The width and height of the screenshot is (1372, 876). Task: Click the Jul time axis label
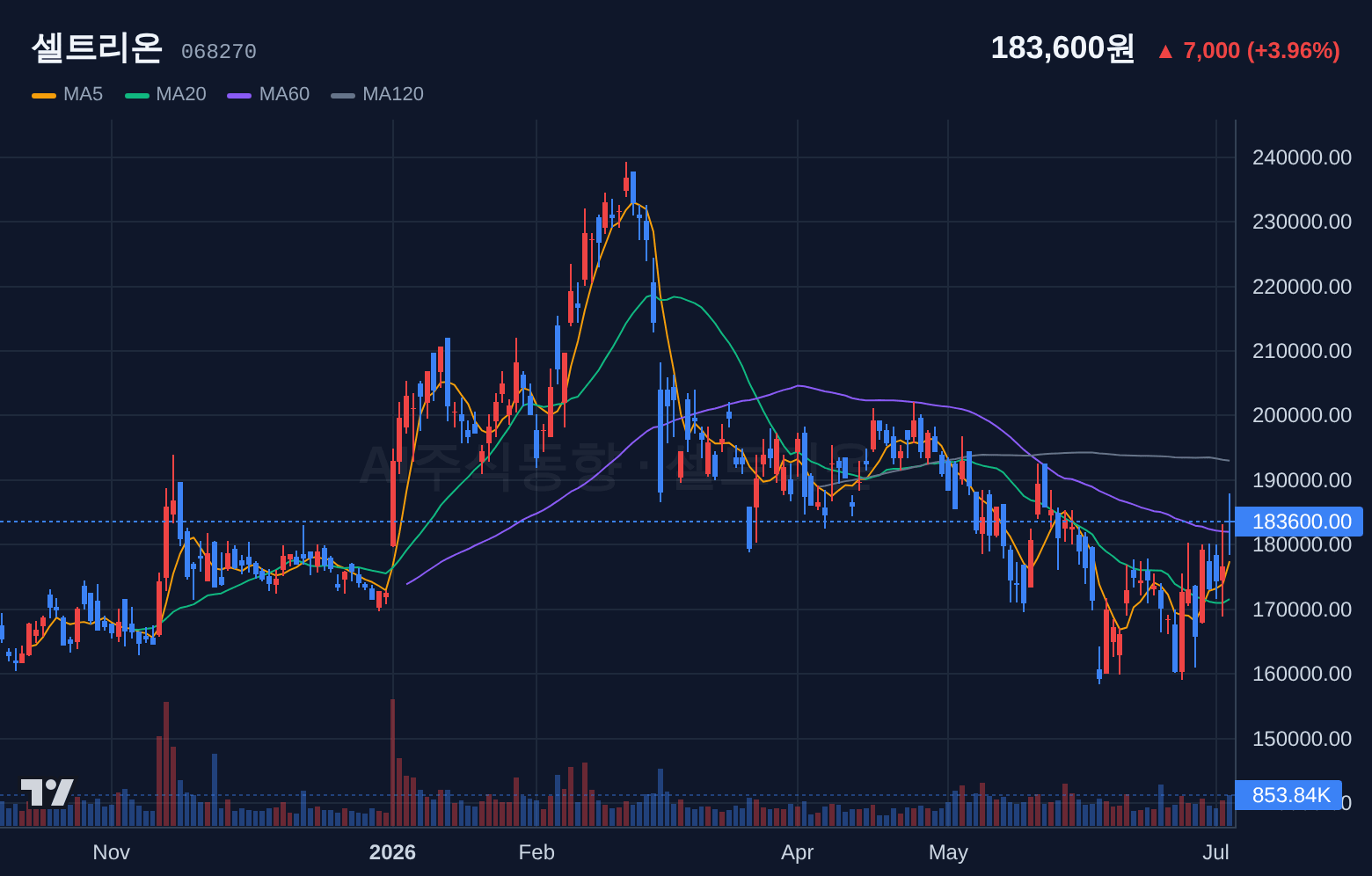(1216, 852)
